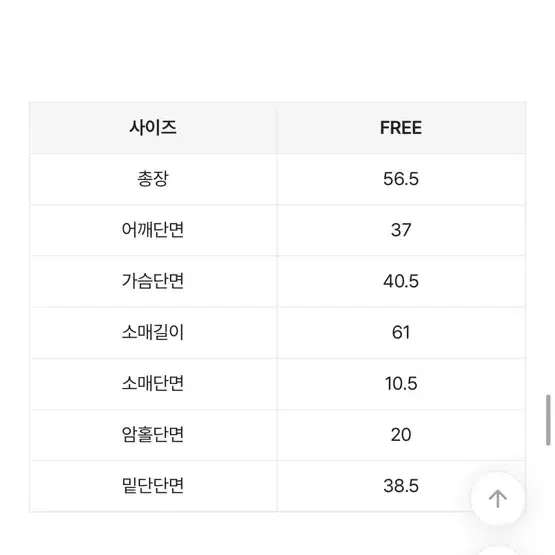Click the partially visible button at bottom right
This screenshot has height=555, width=555.
(498, 550)
